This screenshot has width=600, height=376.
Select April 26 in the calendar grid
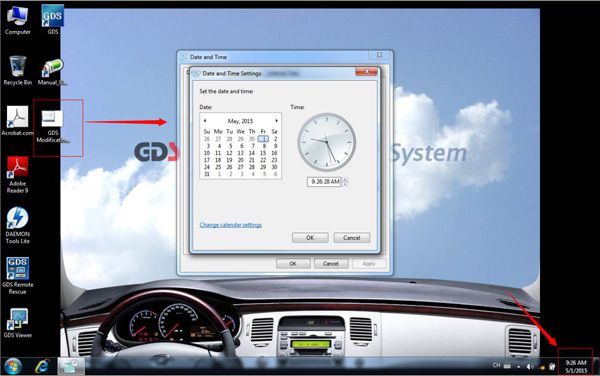(x=207, y=139)
